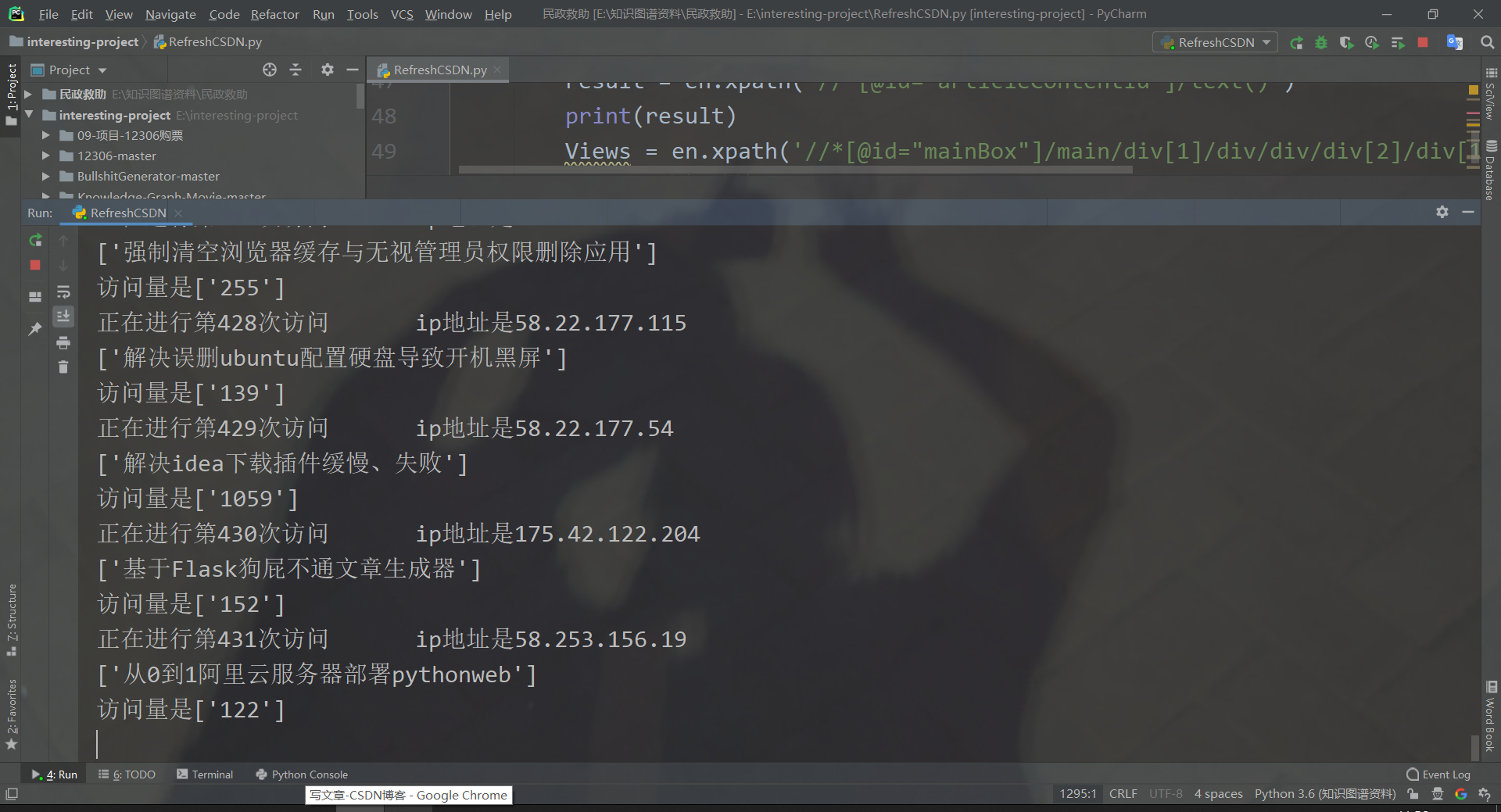Open the Project view selector dropdown
Screen dimensions: 1501x812
point(69,70)
